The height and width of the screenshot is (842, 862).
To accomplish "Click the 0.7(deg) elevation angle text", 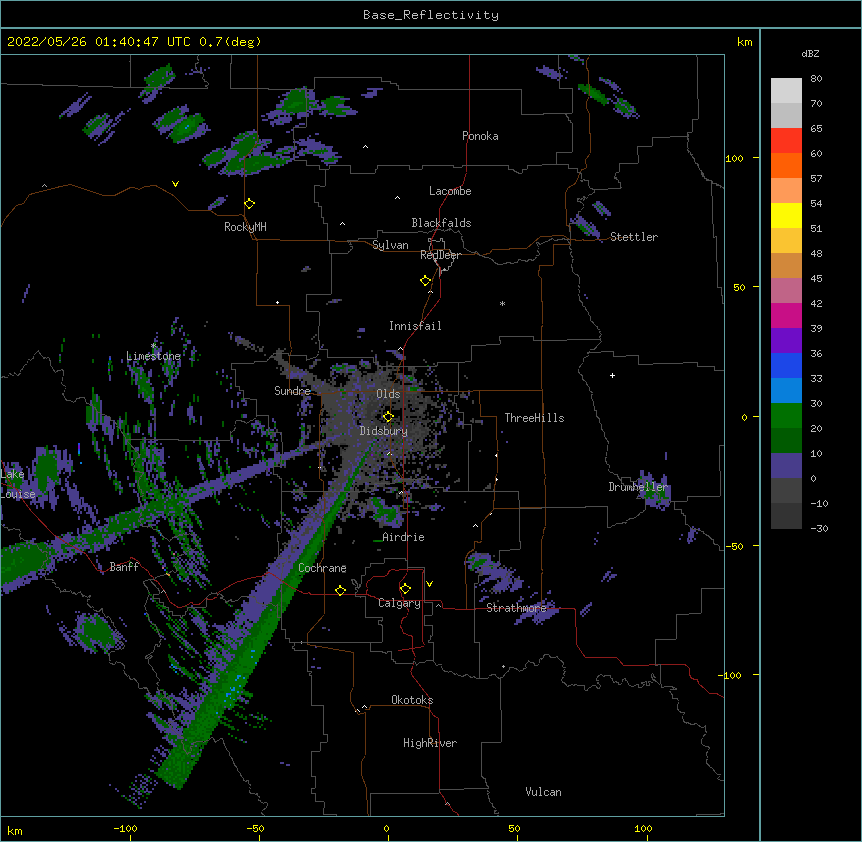I will point(230,42).
